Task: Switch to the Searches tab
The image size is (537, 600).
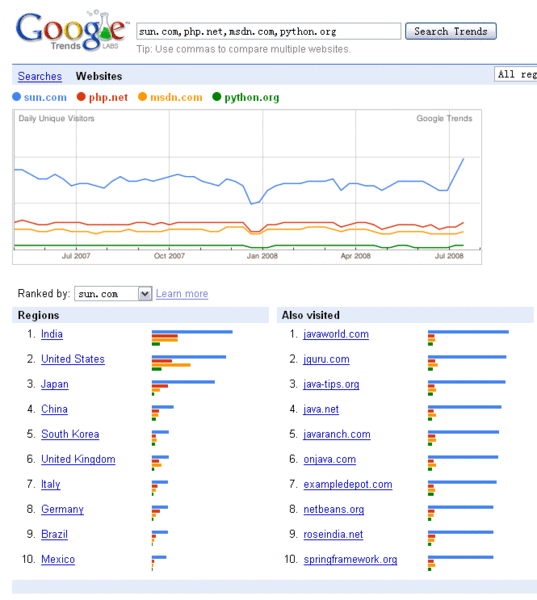Action: tap(40, 76)
